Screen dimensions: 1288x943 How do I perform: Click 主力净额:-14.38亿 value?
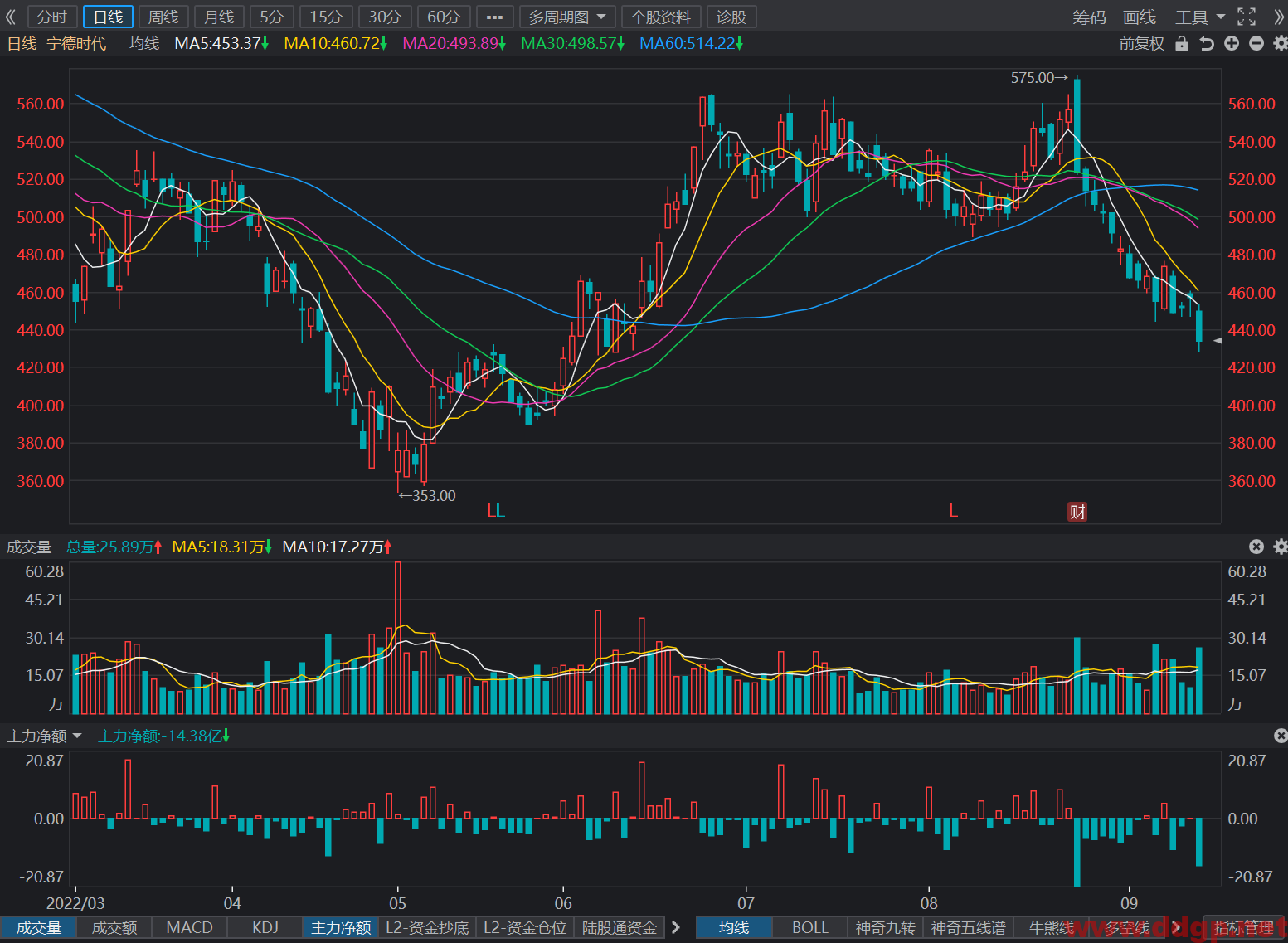164,736
